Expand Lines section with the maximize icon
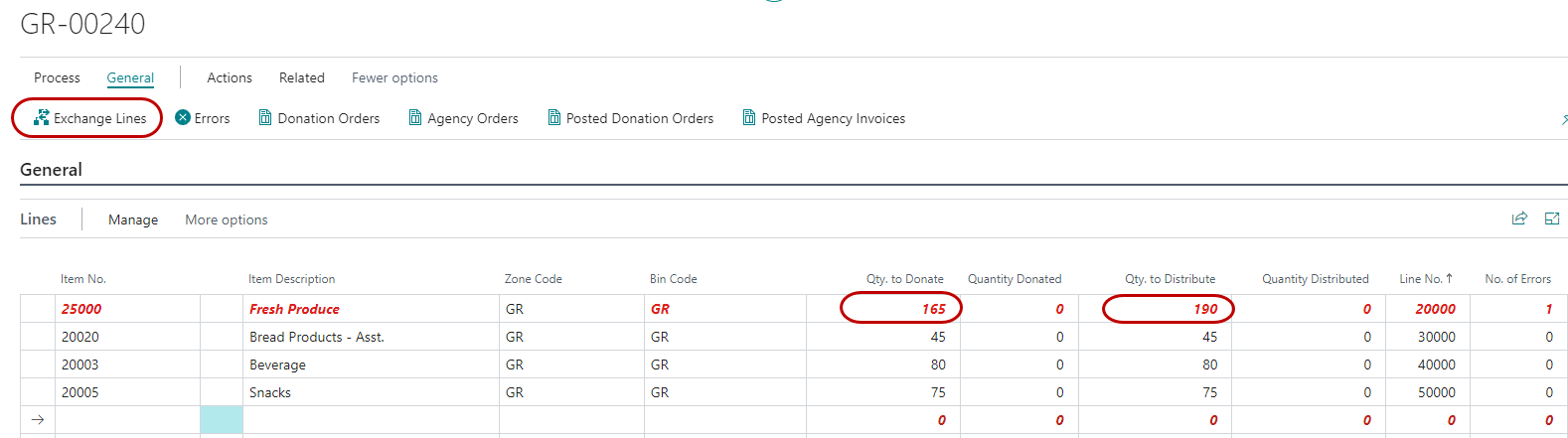 (1552, 219)
